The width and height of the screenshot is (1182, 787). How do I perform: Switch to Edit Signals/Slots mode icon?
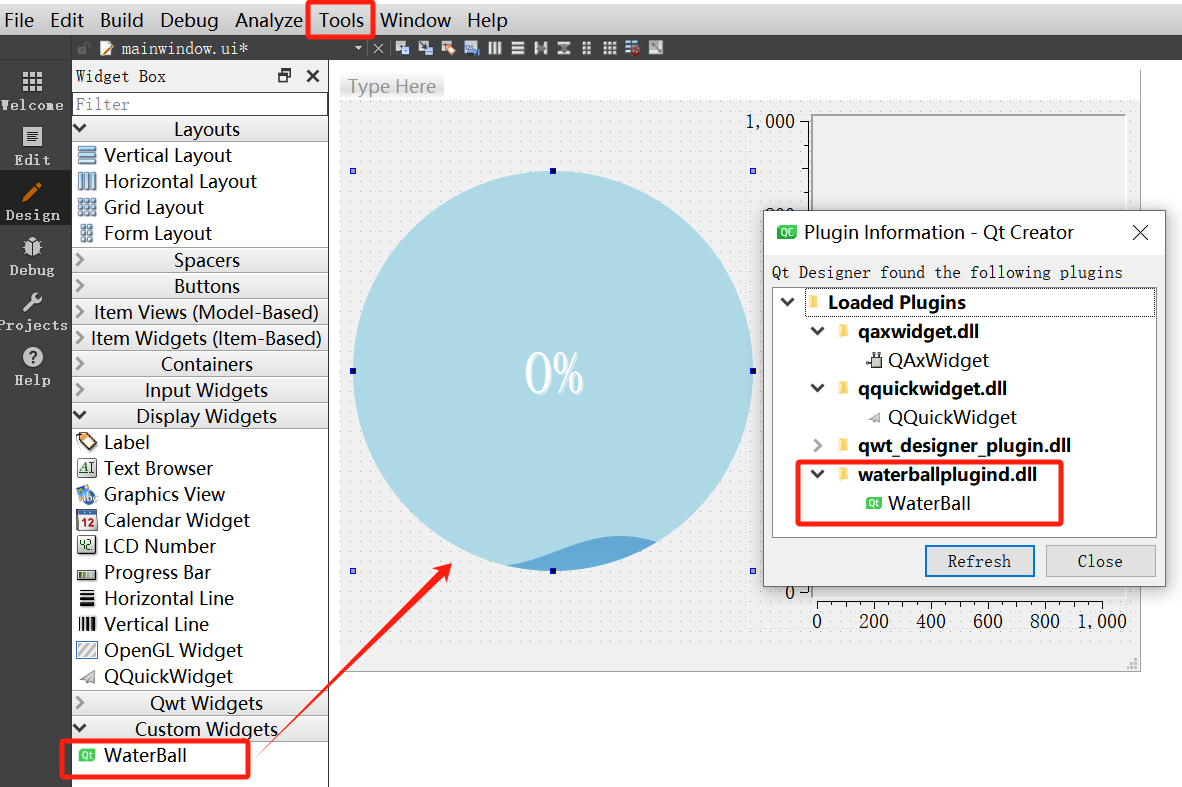point(426,48)
